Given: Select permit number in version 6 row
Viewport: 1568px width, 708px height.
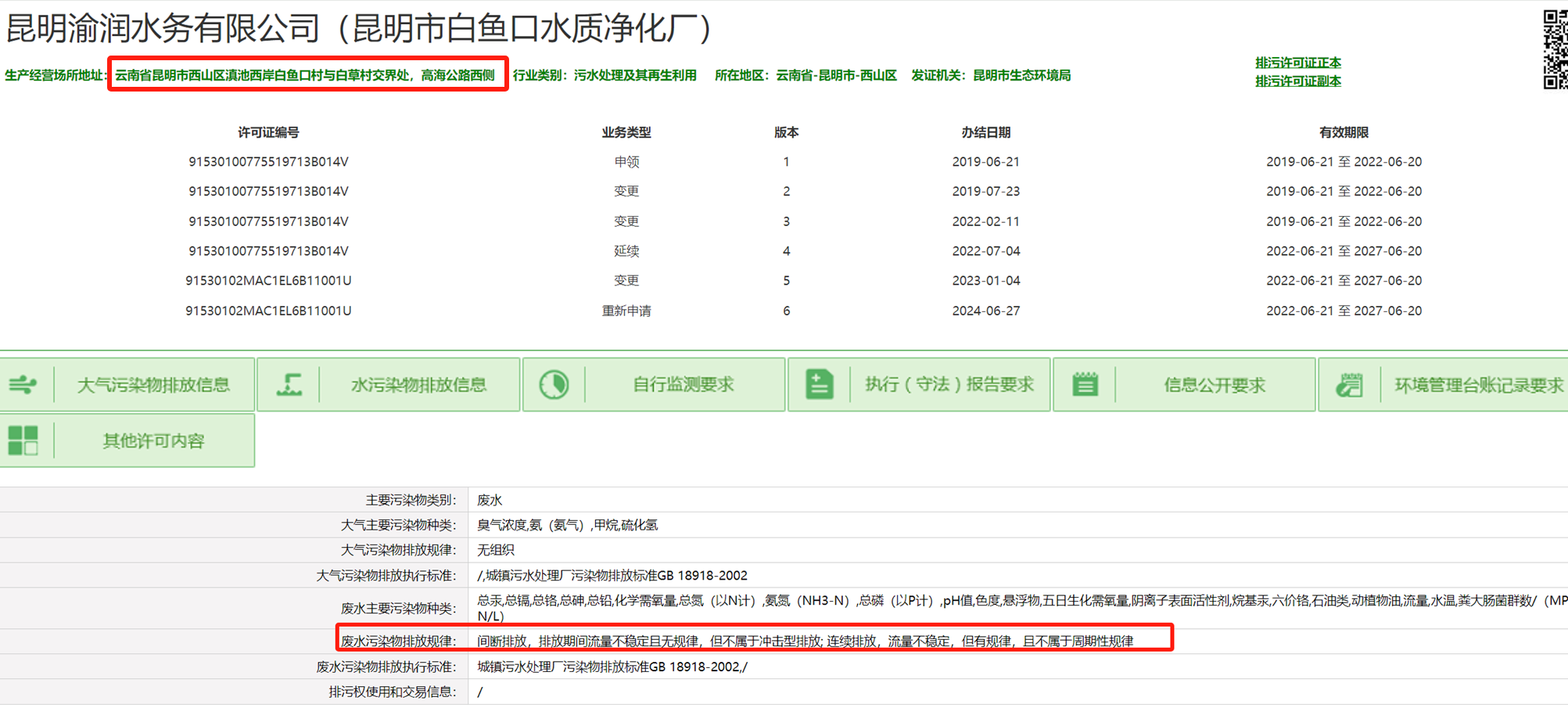Looking at the screenshot, I should click(x=268, y=311).
